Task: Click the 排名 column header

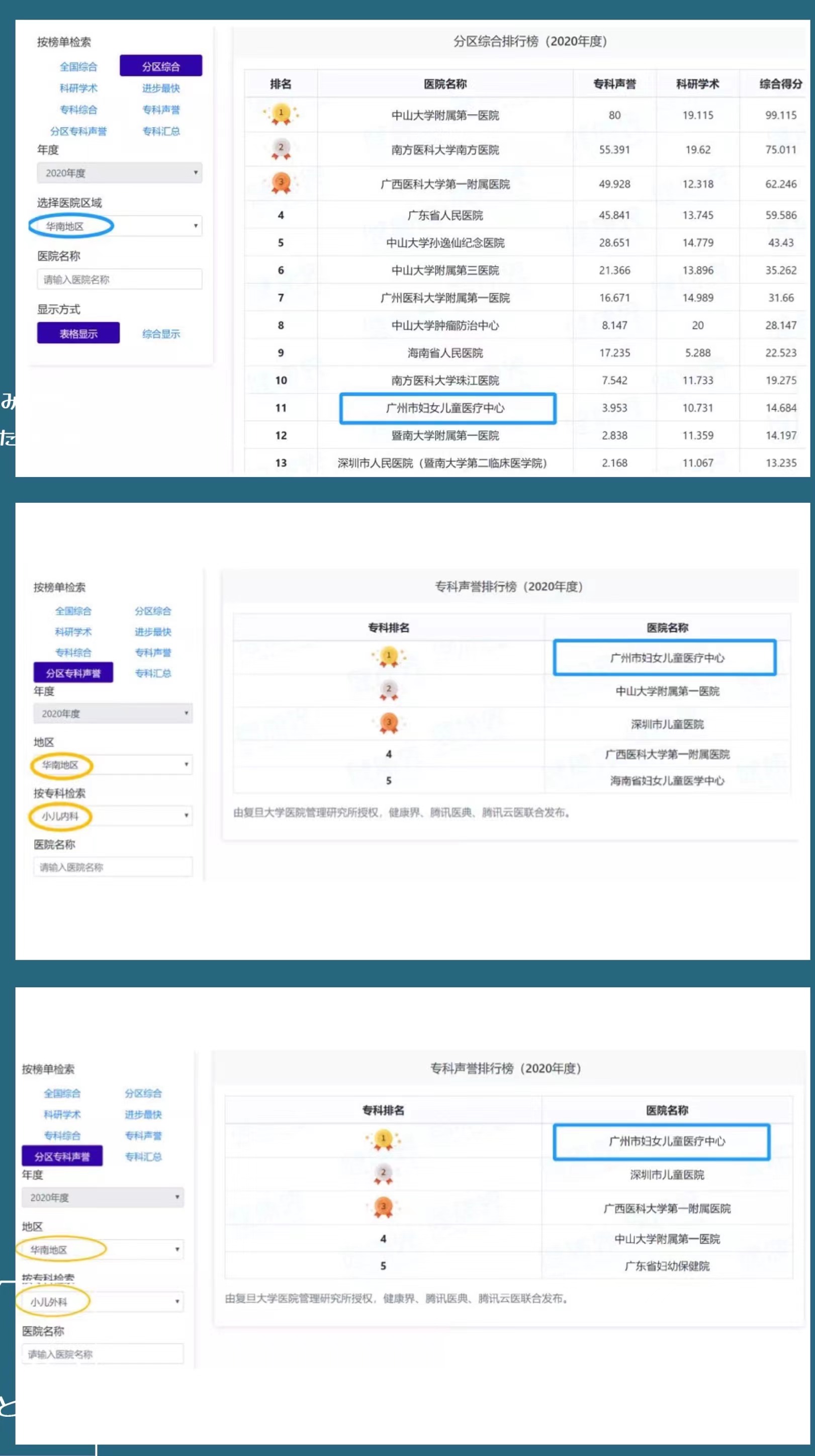Action: click(281, 83)
